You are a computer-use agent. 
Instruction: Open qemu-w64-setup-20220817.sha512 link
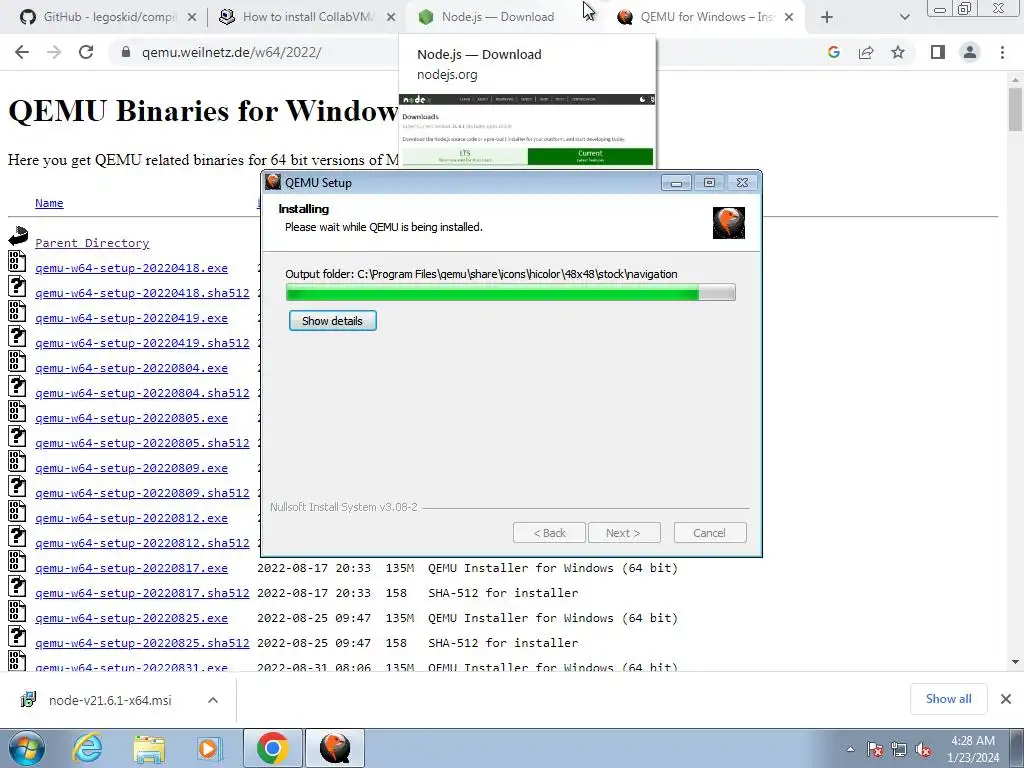coord(142,593)
